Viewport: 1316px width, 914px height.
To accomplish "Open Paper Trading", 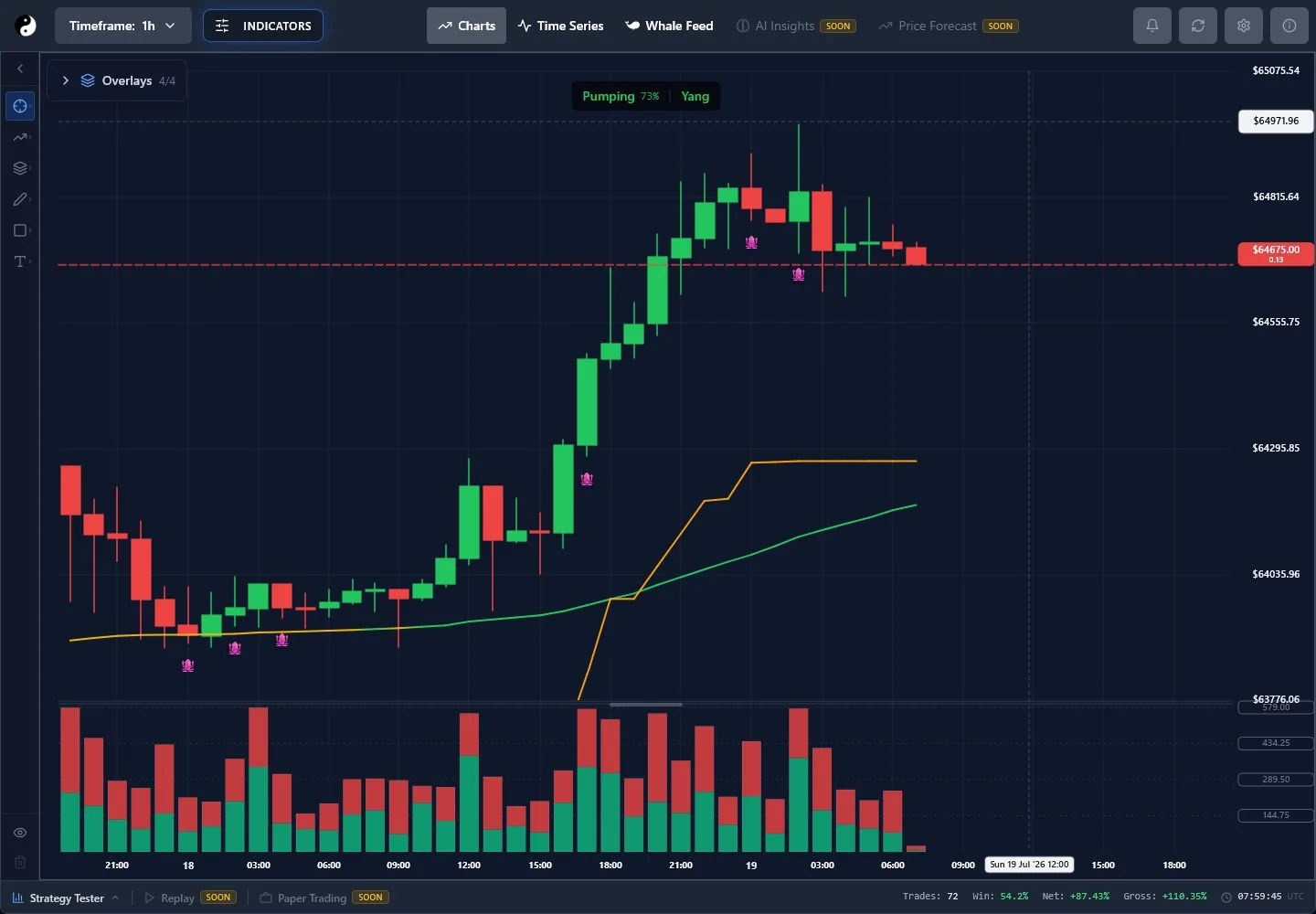I will pos(324,898).
